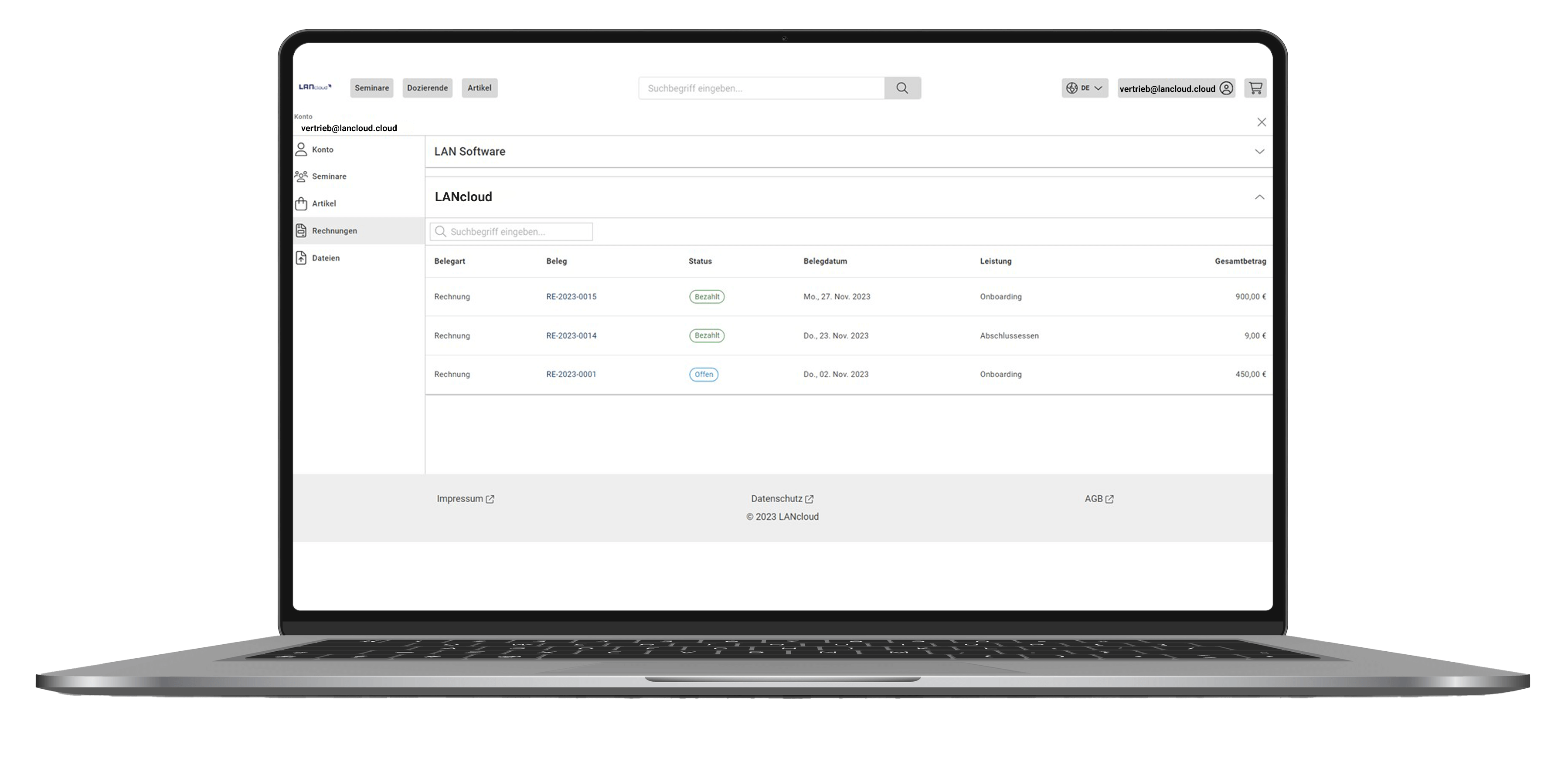Close the account panel with X
The height and width of the screenshot is (775, 1568).
[1261, 122]
